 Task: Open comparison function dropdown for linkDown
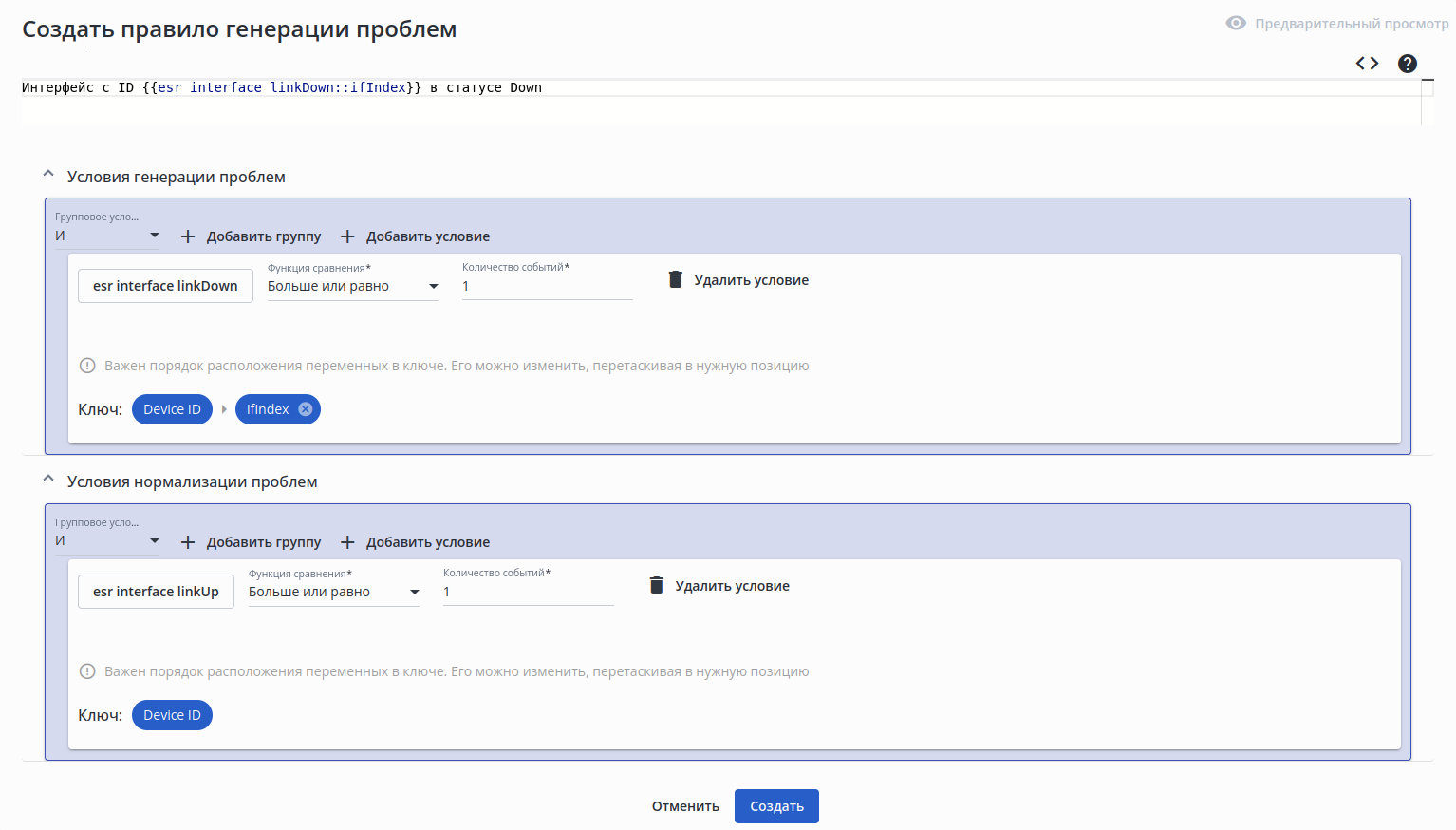pos(352,286)
